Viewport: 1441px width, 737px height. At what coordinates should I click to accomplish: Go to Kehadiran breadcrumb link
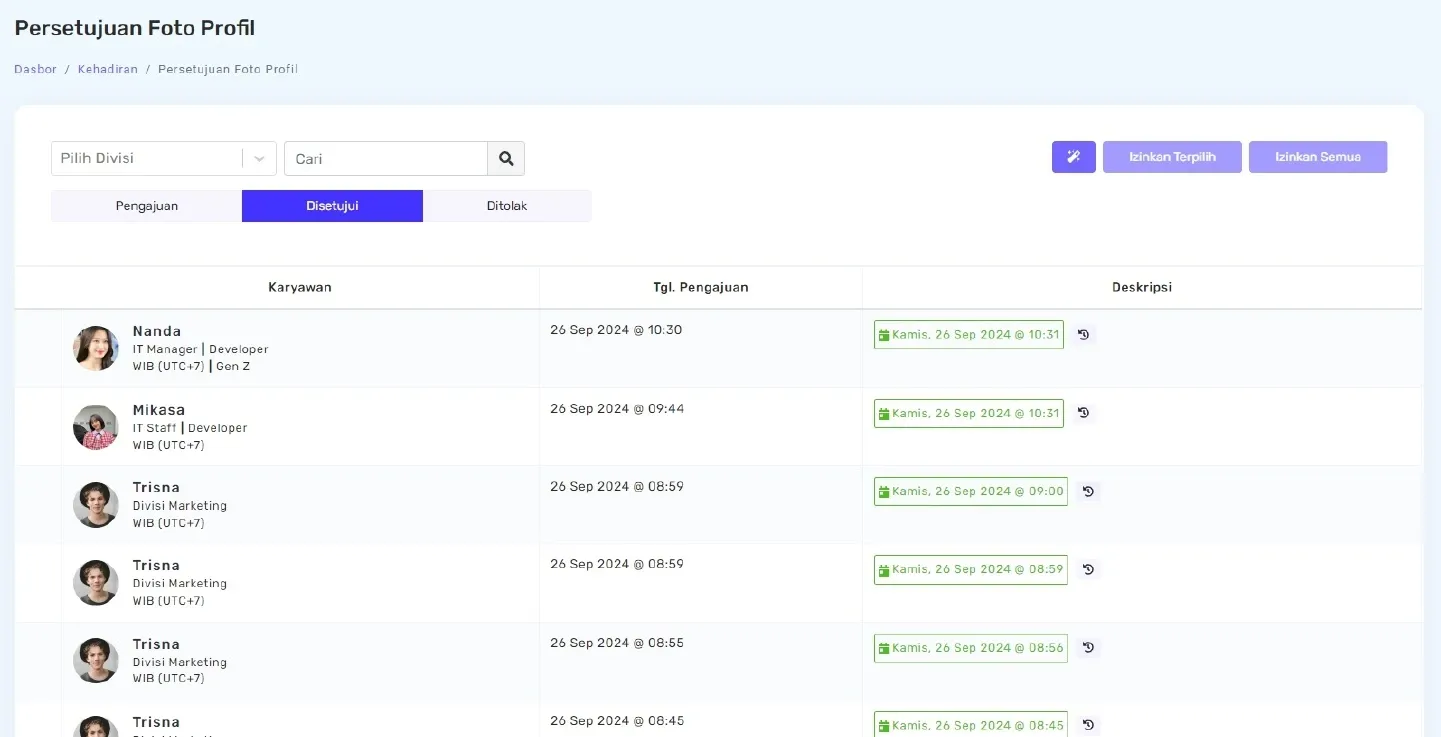click(x=108, y=69)
